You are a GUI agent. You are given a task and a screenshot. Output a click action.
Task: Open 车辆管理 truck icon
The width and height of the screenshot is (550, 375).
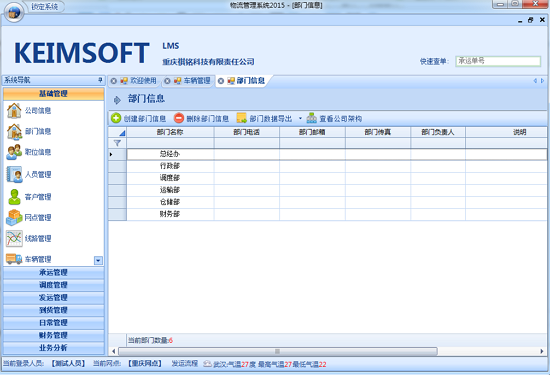(14, 259)
